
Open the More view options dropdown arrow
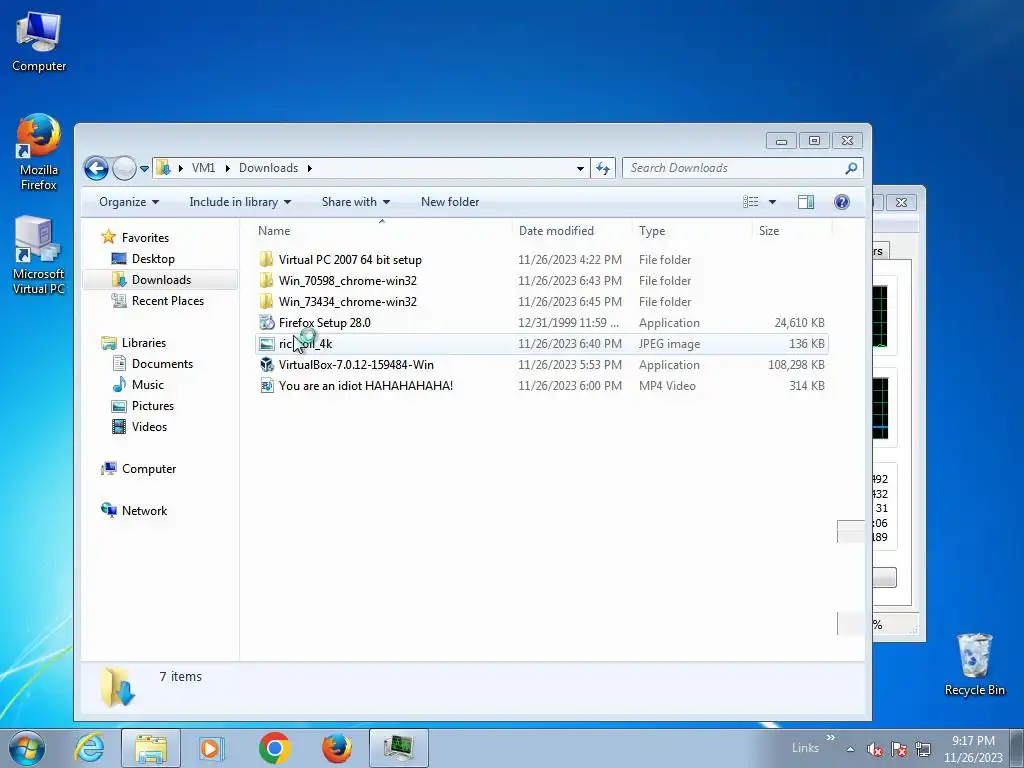pos(773,202)
